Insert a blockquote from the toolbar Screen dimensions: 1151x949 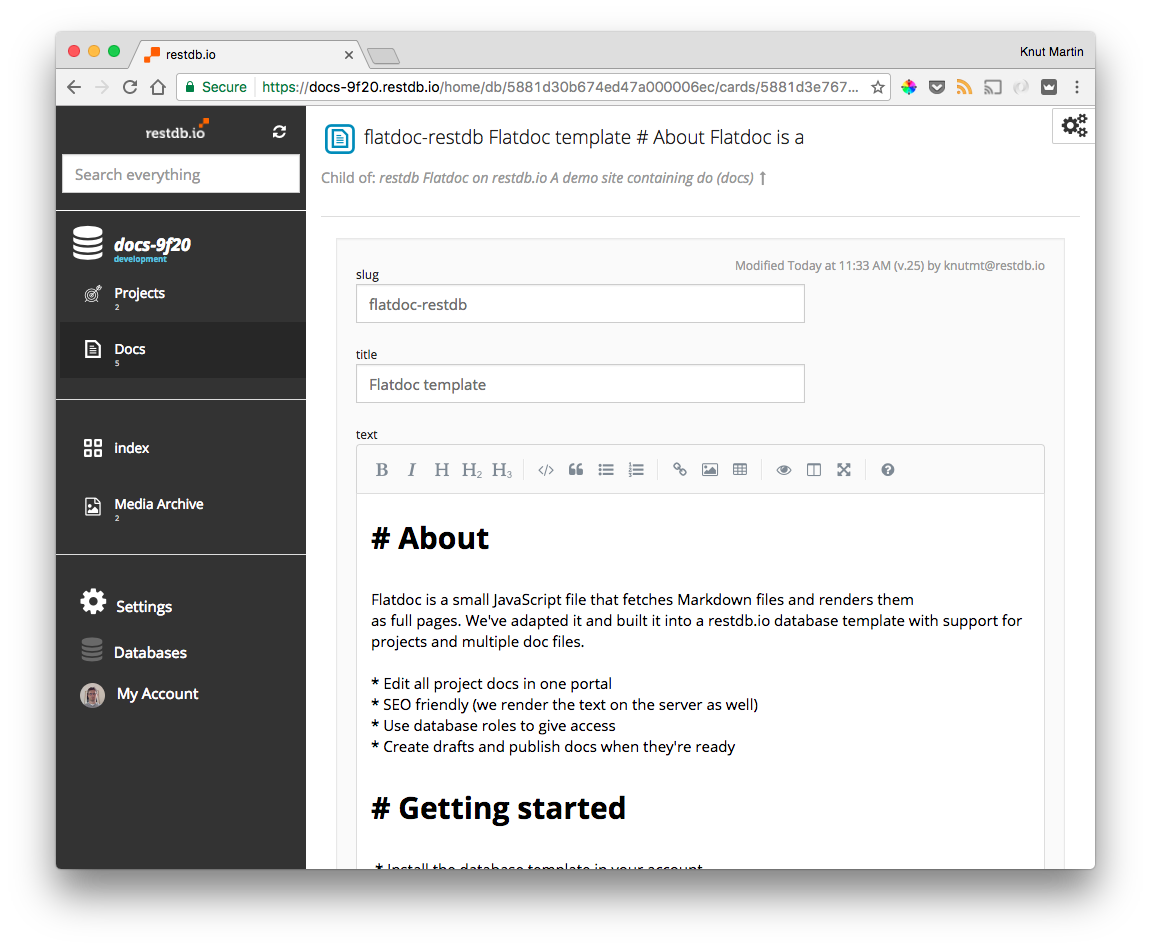point(576,470)
